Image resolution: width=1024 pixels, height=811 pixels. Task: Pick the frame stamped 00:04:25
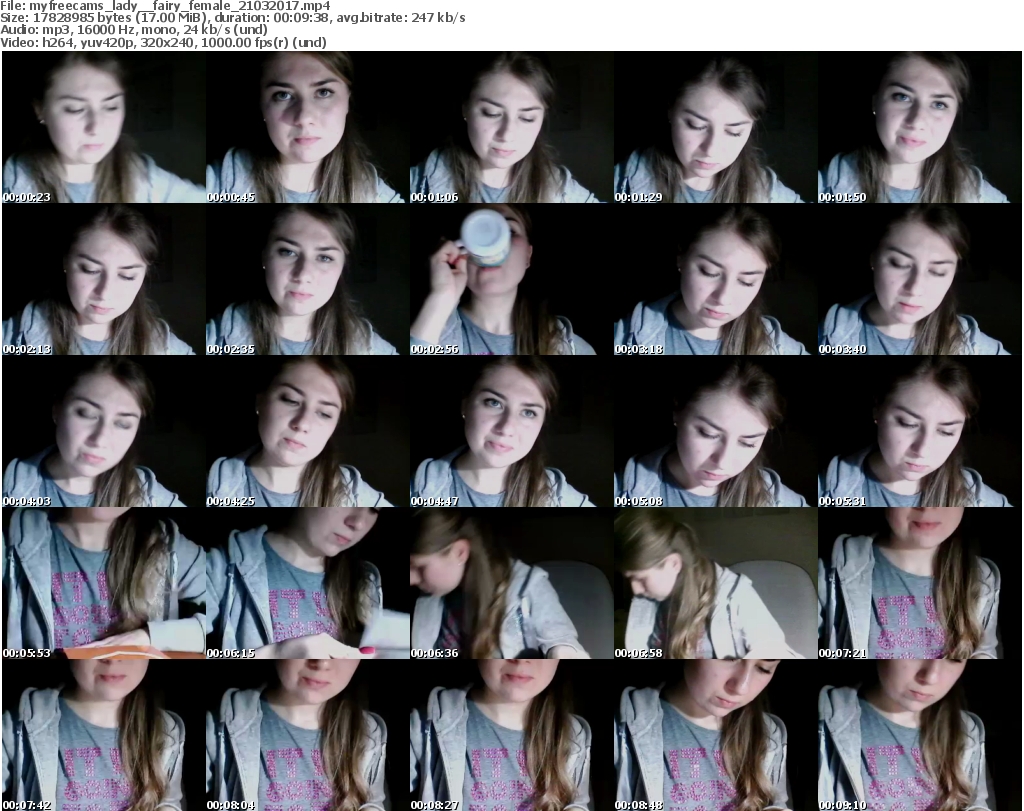[308, 432]
